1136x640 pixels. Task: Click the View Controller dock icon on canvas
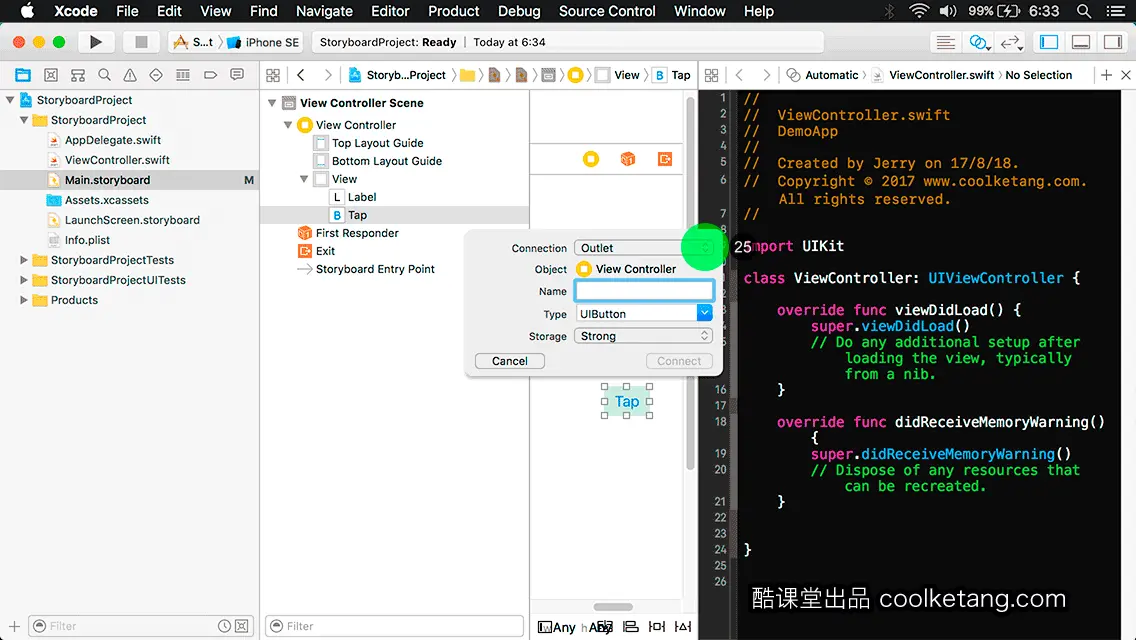pos(591,159)
